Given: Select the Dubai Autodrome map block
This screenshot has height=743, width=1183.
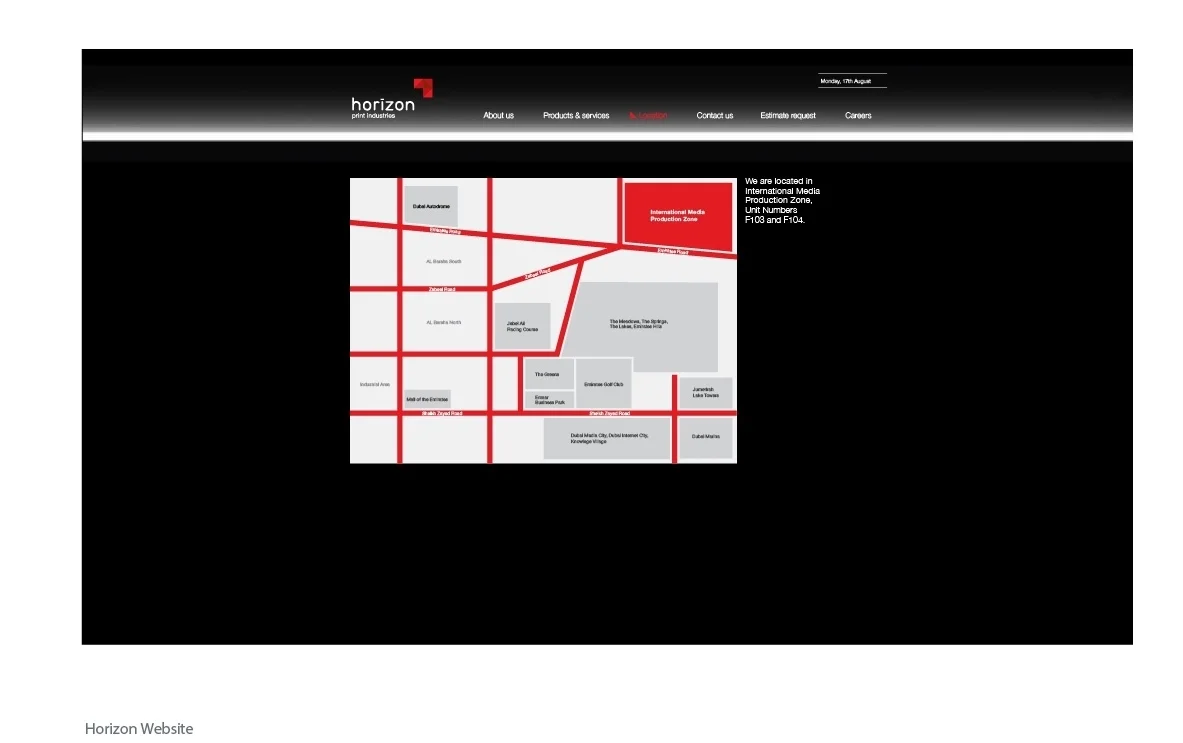Looking at the screenshot, I should (431, 205).
